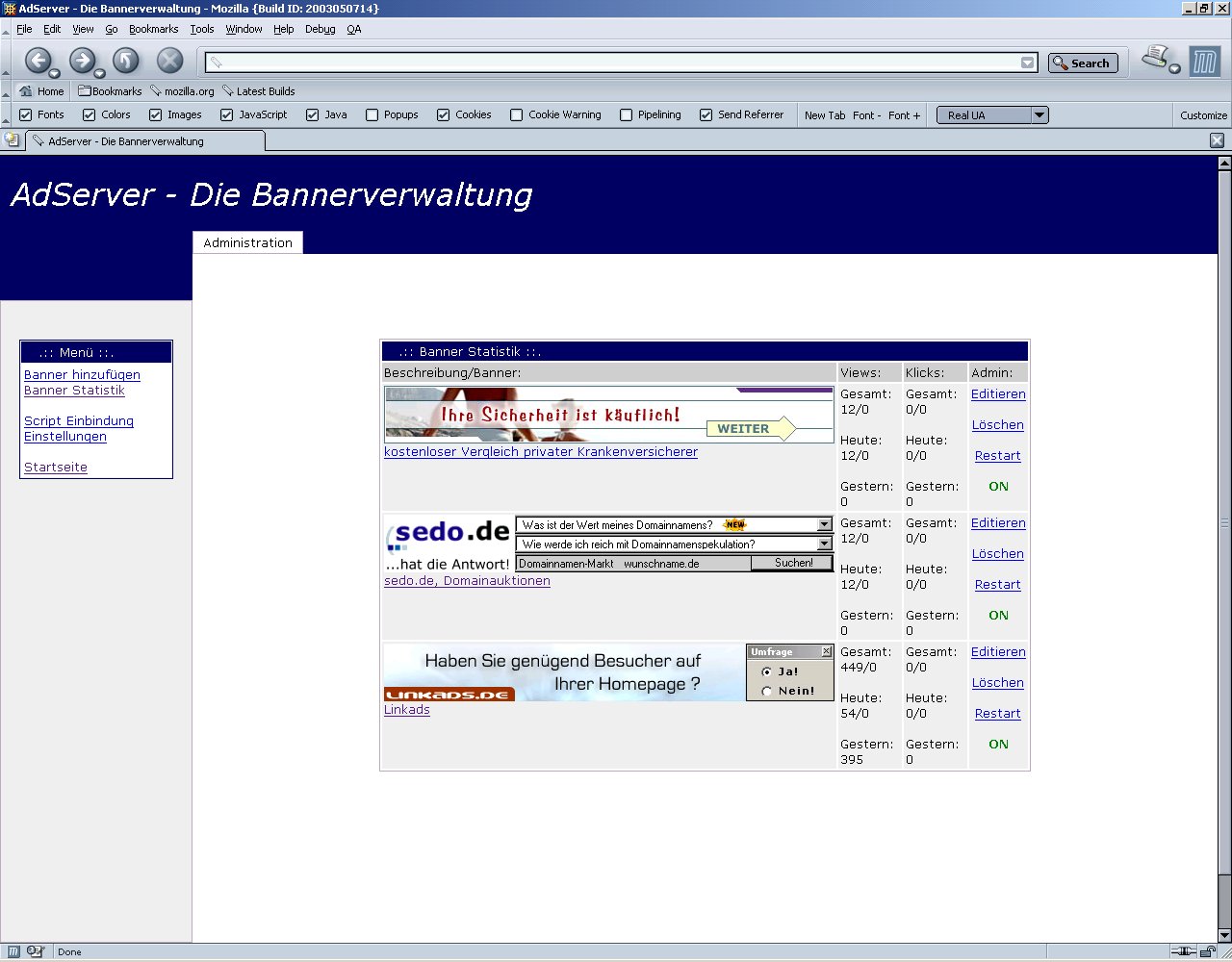Click Restart for the Linkads banner
The width and height of the screenshot is (1232, 962).
(x=998, y=714)
